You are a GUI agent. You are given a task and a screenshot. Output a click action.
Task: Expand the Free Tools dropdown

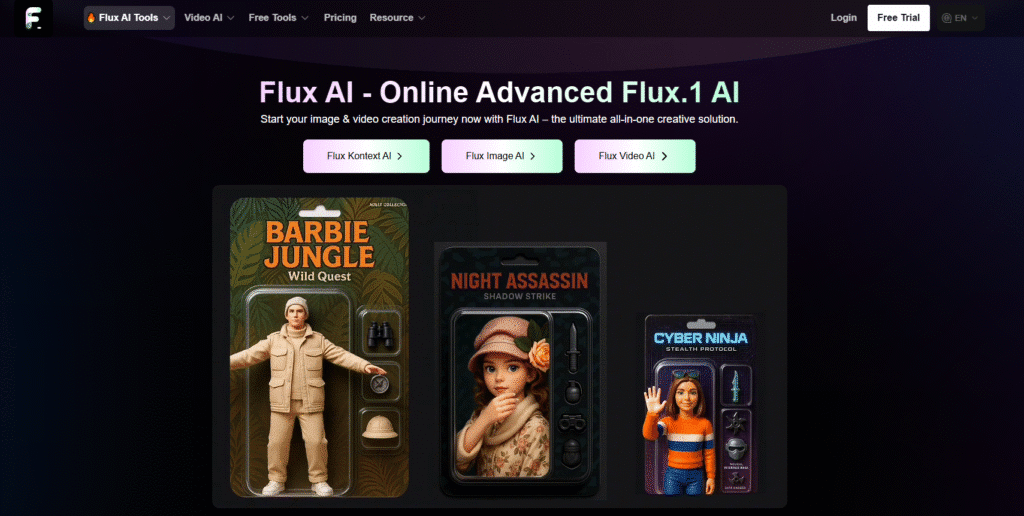coord(278,18)
